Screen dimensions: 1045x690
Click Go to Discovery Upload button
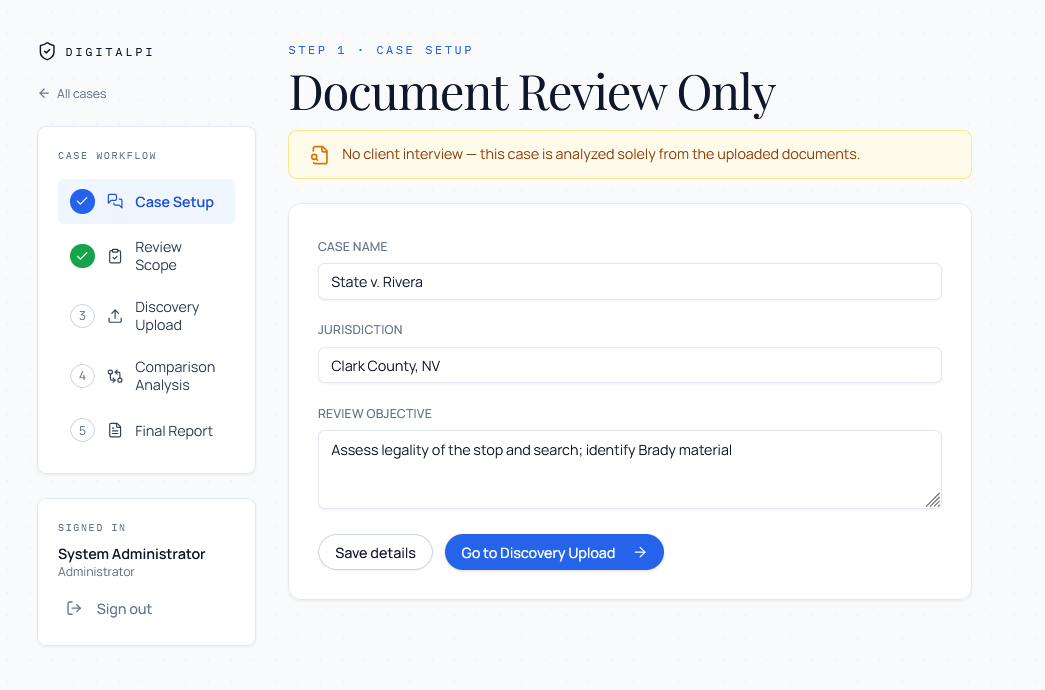click(554, 553)
